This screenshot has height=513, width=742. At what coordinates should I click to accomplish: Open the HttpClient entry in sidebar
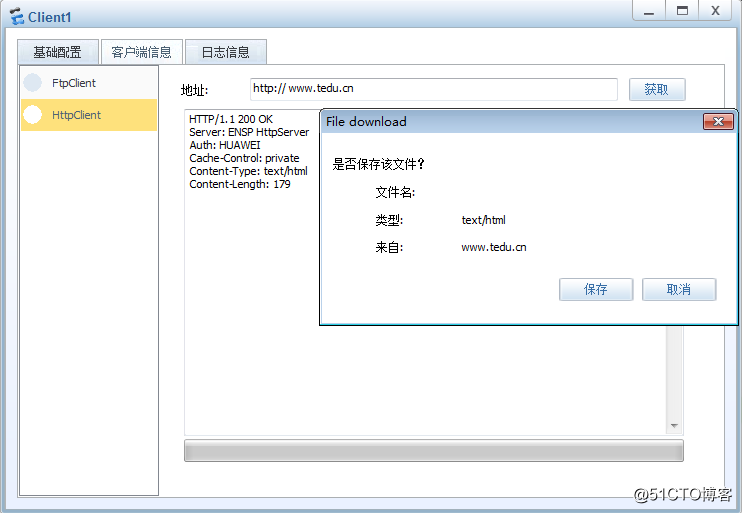coord(89,115)
